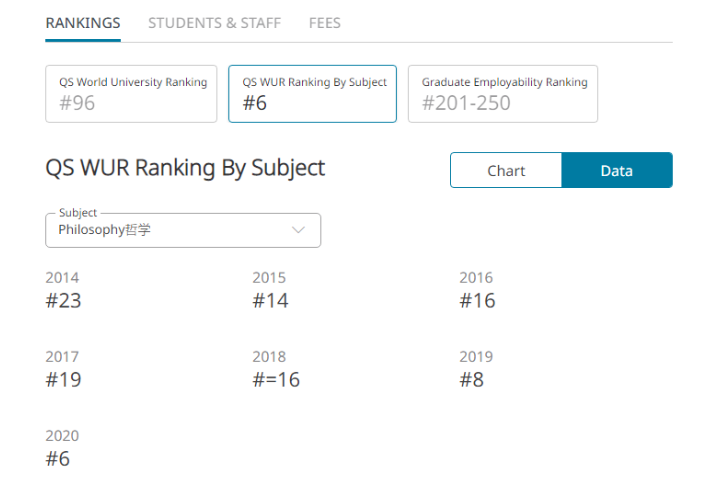The height and width of the screenshot is (479, 703).
Task: Open the Students & Staff tab
Action: pos(214,23)
